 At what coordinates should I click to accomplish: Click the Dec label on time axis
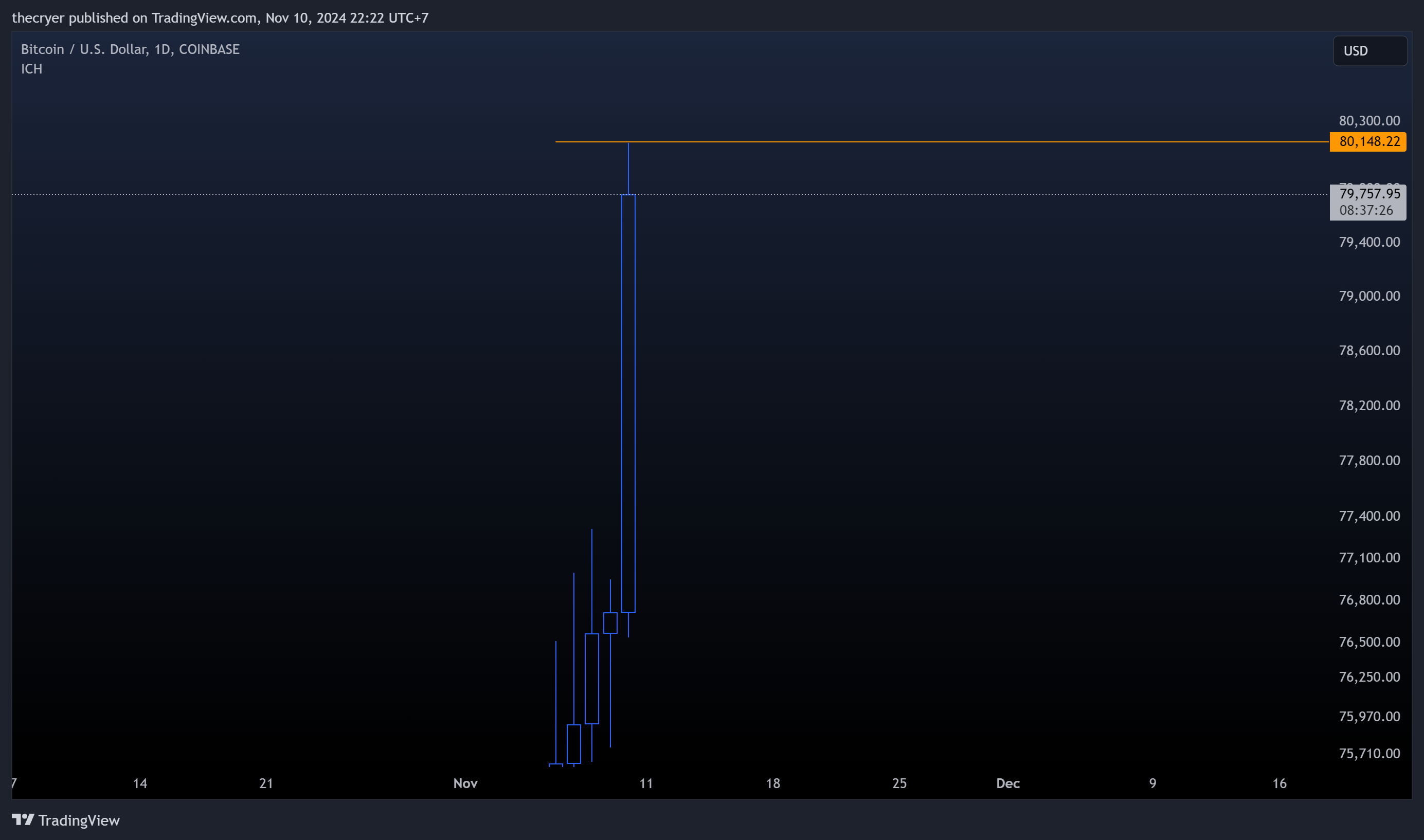[1008, 783]
